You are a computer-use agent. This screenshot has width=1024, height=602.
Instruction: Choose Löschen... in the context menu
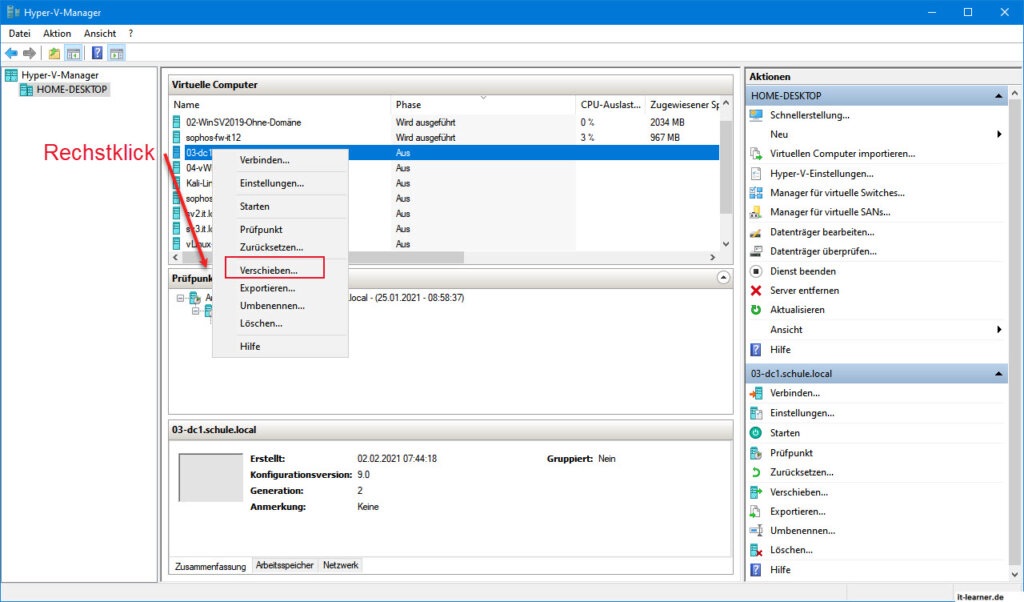261,323
